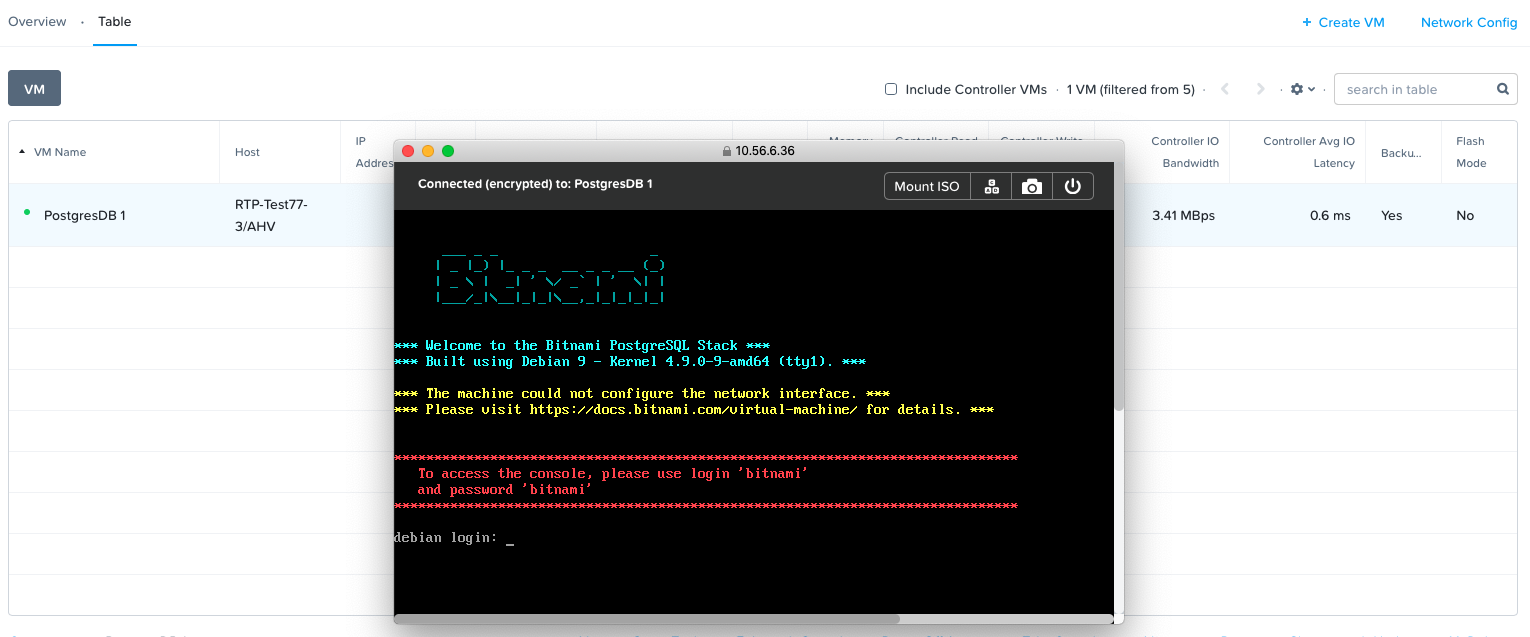Click the RTP-Test77-3/AHV host cell

(x=271, y=215)
